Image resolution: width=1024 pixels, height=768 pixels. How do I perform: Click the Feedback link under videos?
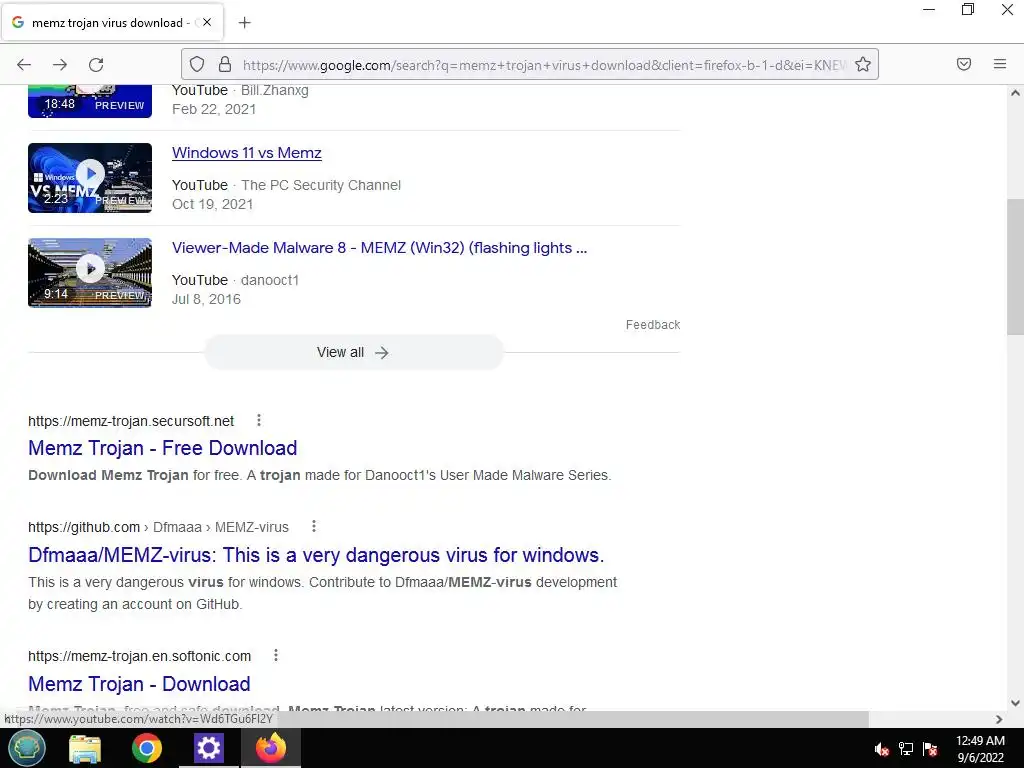[652, 325]
